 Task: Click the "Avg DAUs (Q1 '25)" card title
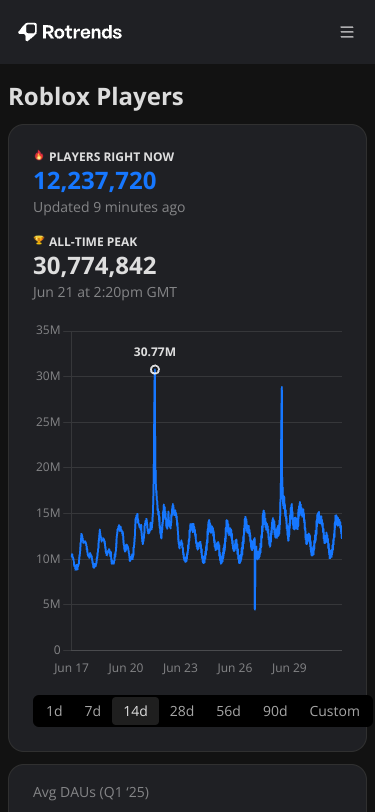(91, 792)
